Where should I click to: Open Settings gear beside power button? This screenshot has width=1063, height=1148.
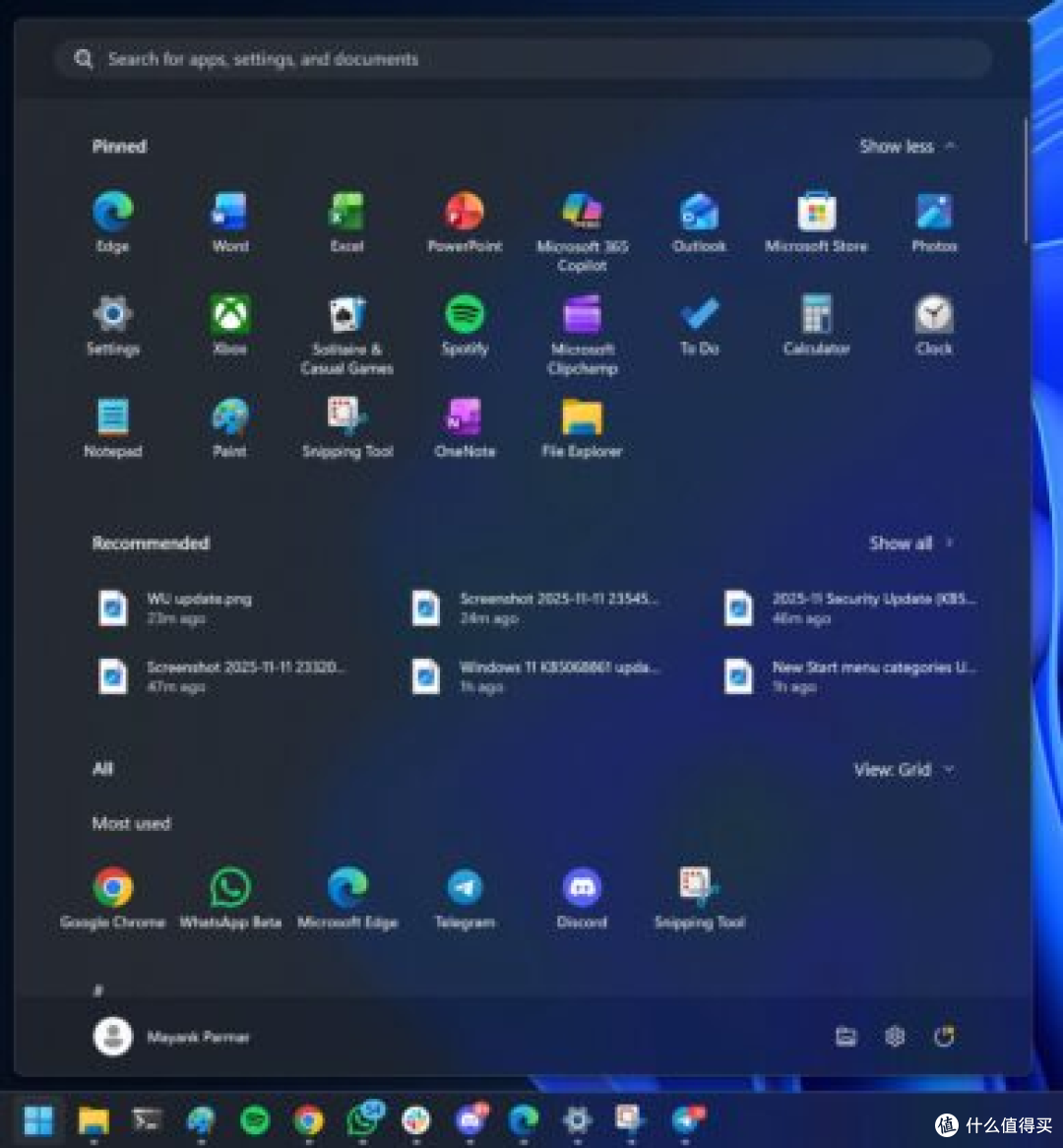tap(895, 1037)
